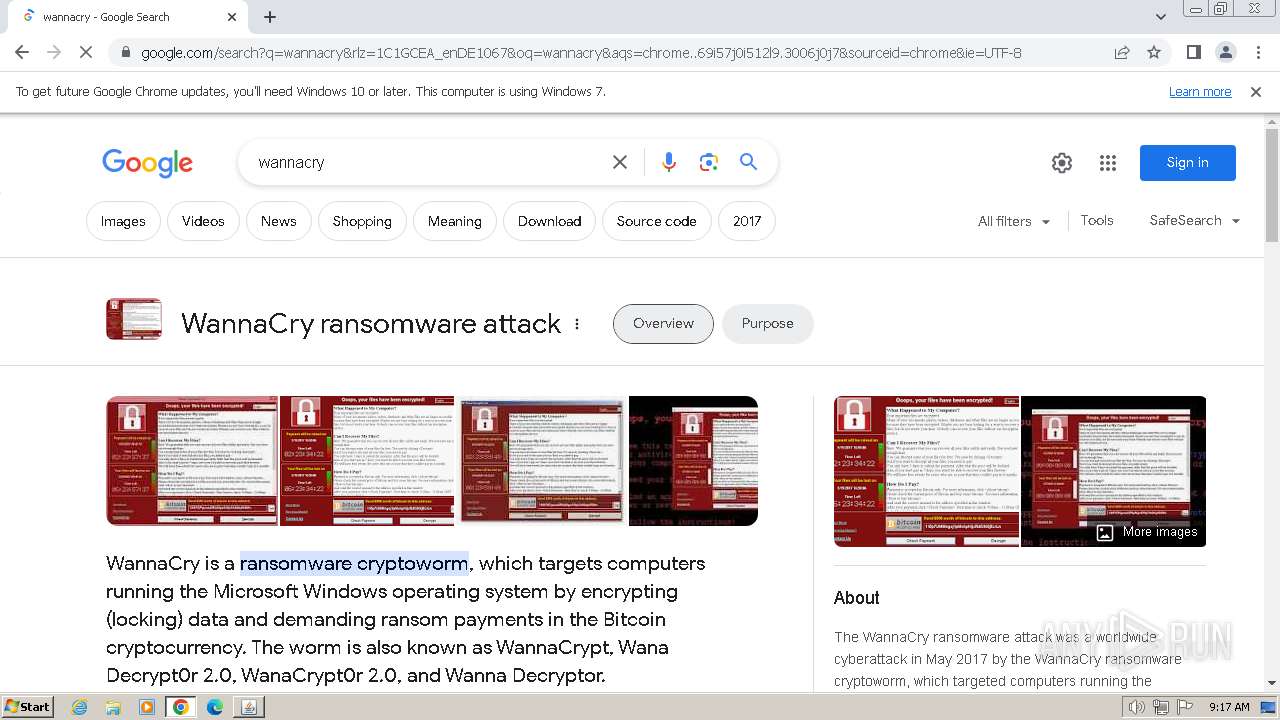Viewport: 1280px width, 720px height.
Task: Switch to the Images results tab
Action: 123,221
